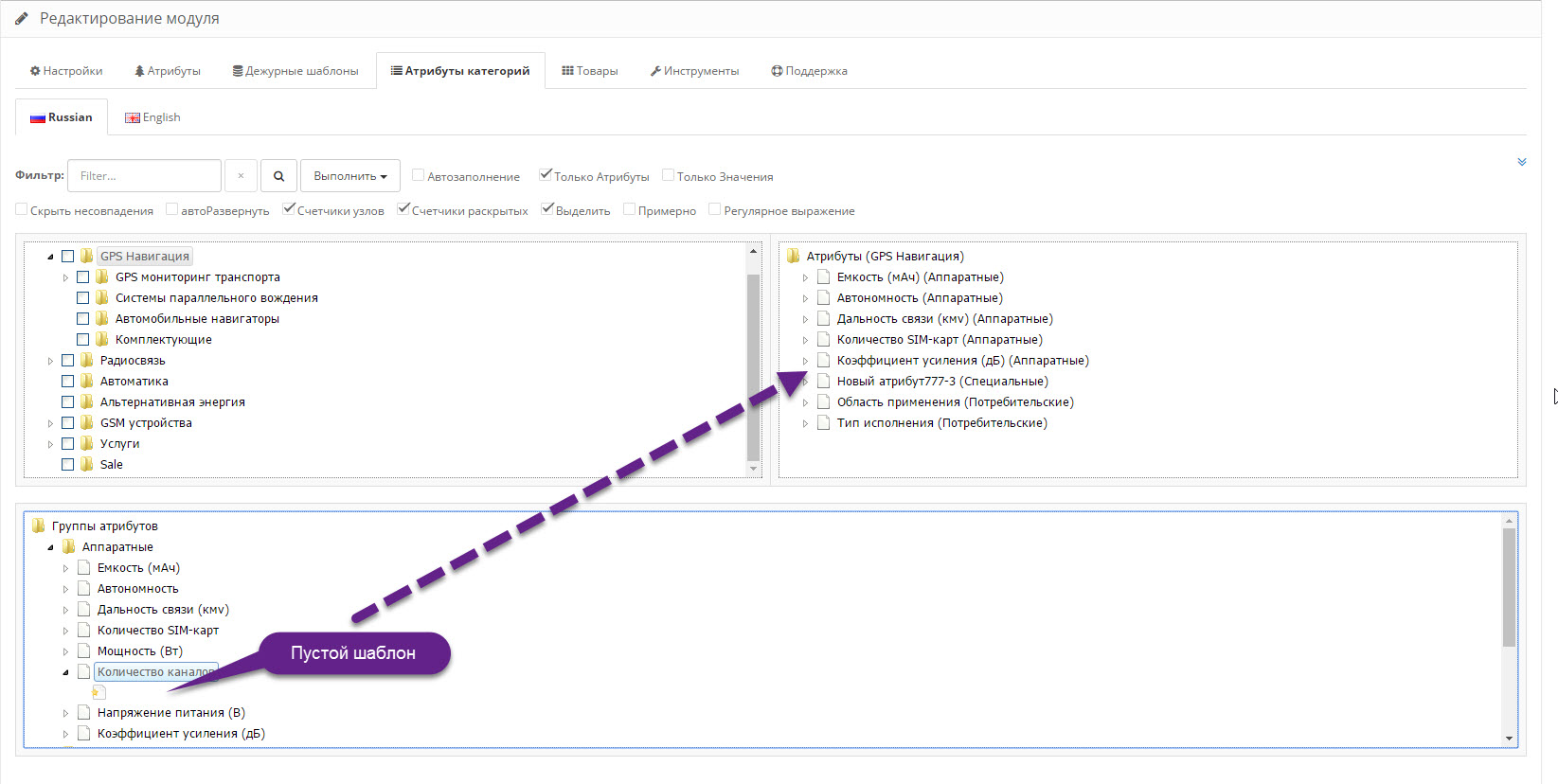Expand the GSM устройства tree node

point(50,423)
